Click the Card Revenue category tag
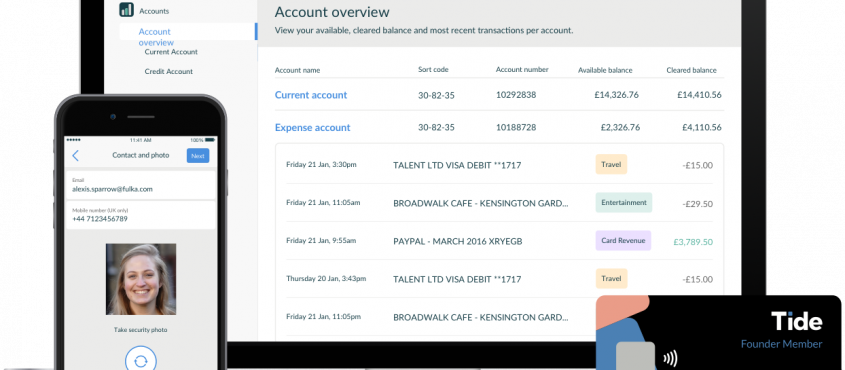This screenshot has height=370, width=845. point(623,240)
